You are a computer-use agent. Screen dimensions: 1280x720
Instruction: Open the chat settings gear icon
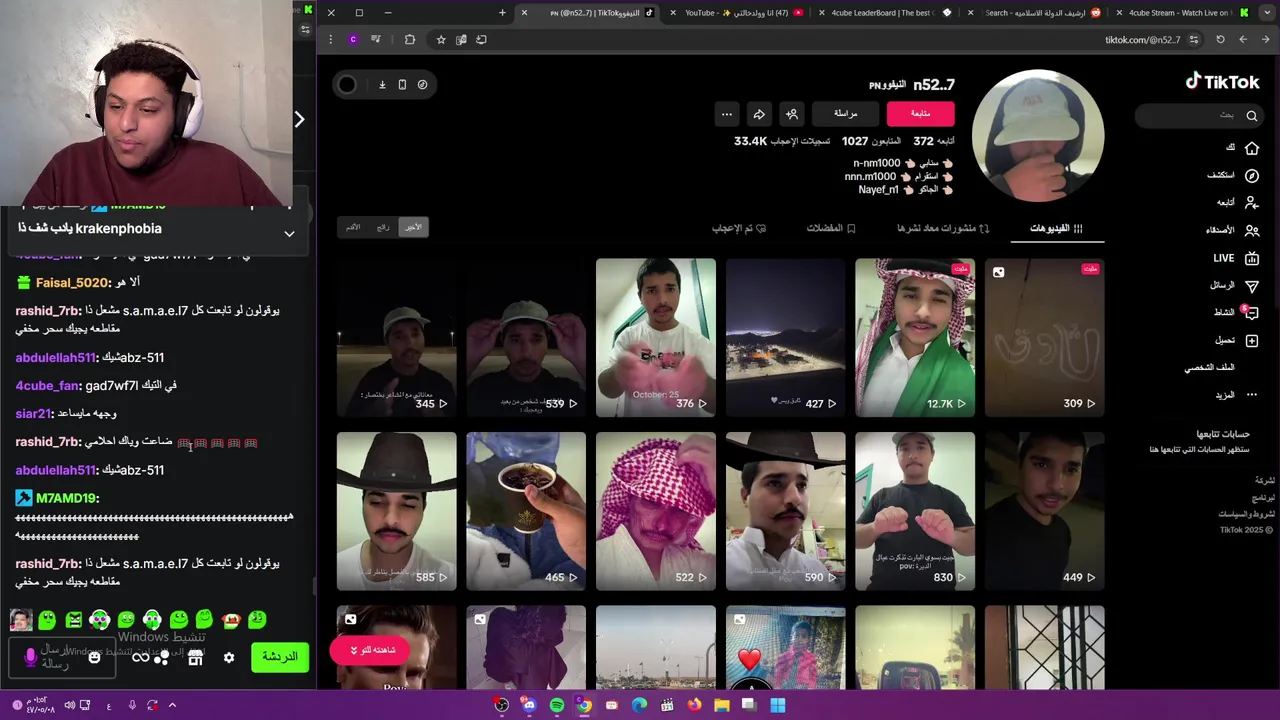click(229, 657)
